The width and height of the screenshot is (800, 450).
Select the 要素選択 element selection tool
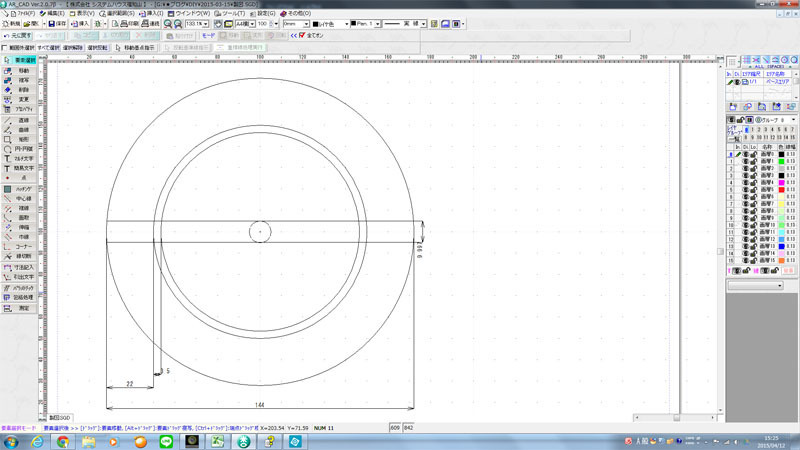click(19, 60)
